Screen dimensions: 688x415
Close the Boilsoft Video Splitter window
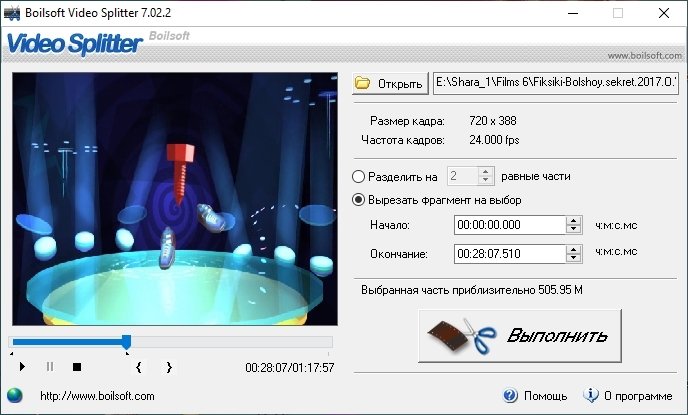[664, 13]
